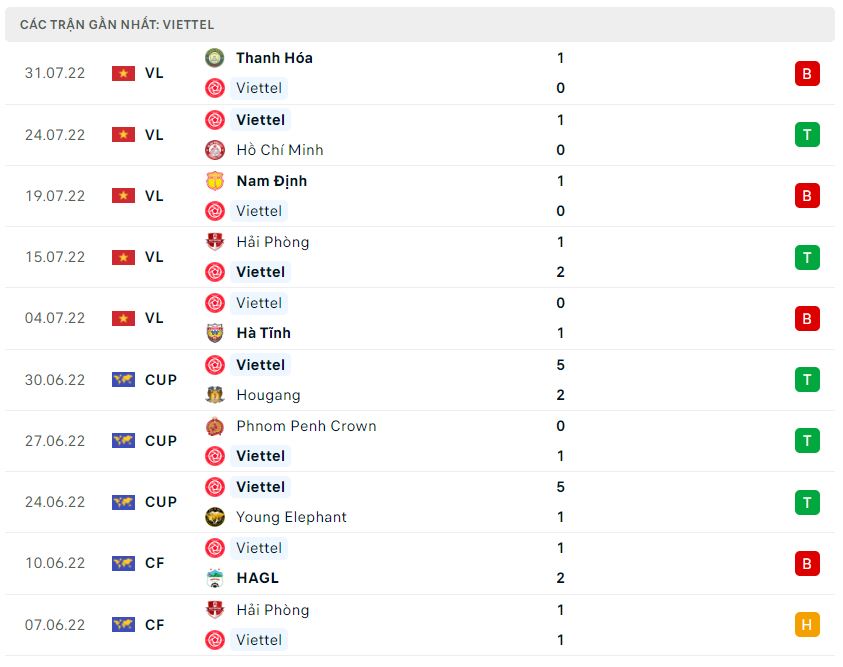
Task: Click HAGL club logo
Action: [x=215, y=578]
